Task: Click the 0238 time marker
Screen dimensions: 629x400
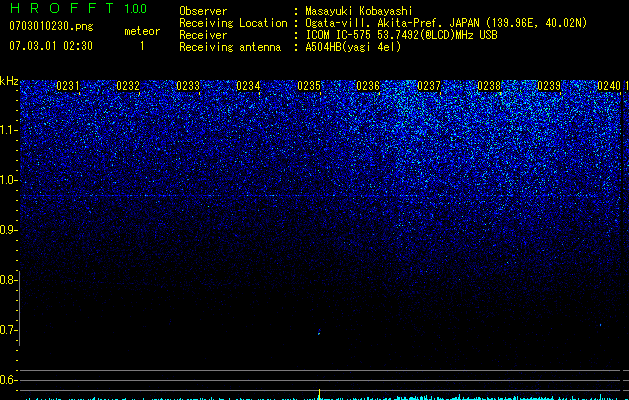Action: (x=489, y=86)
